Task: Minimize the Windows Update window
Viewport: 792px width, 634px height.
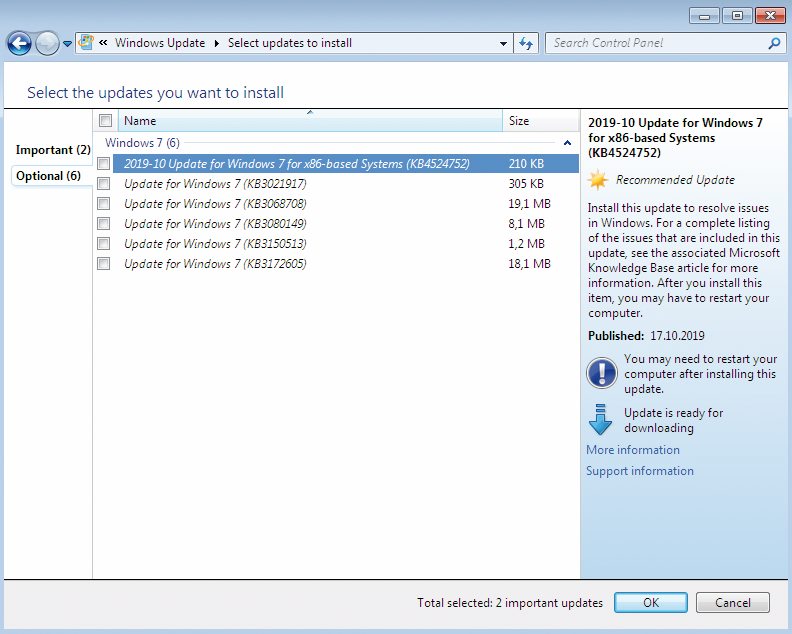Action: 704,16
